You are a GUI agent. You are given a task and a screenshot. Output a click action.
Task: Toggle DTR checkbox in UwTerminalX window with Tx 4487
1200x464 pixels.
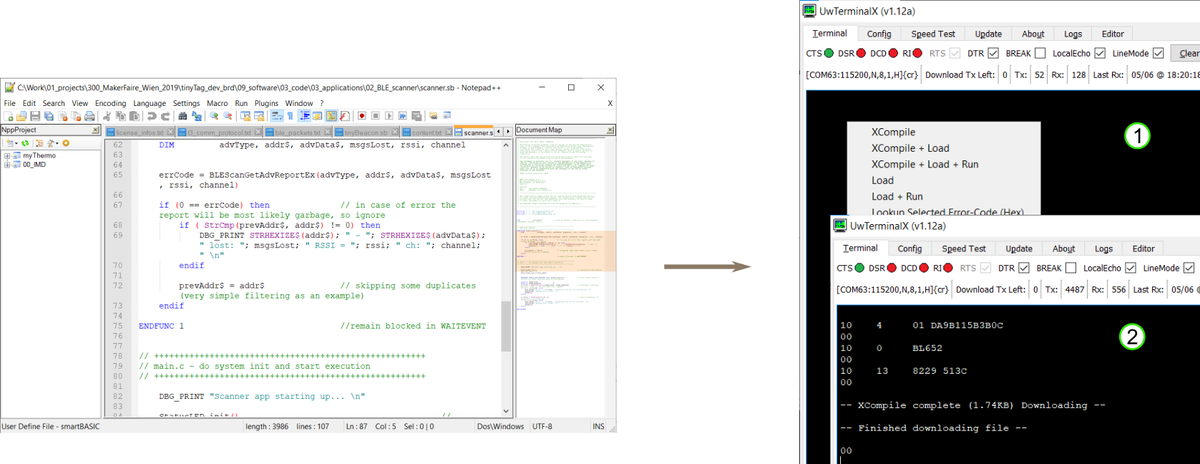(1024, 268)
